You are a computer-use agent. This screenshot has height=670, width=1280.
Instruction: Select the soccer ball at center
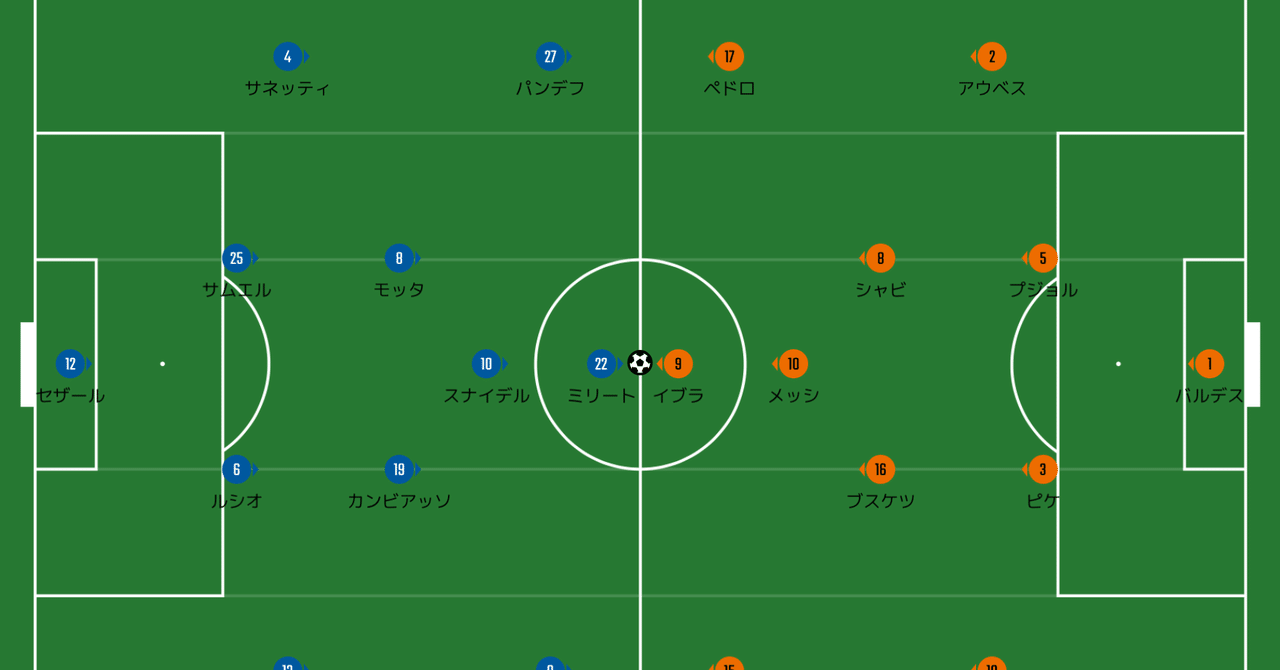pyautogui.click(x=640, y=363)
